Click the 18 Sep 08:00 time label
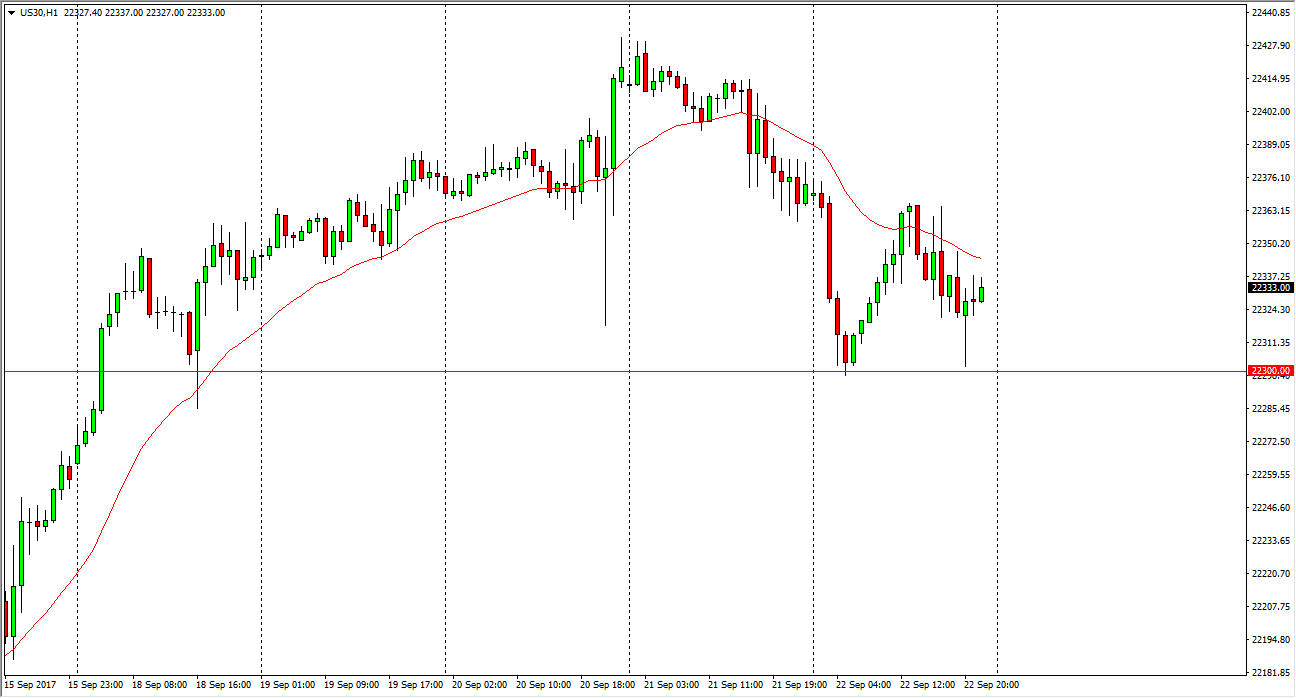 161,685
